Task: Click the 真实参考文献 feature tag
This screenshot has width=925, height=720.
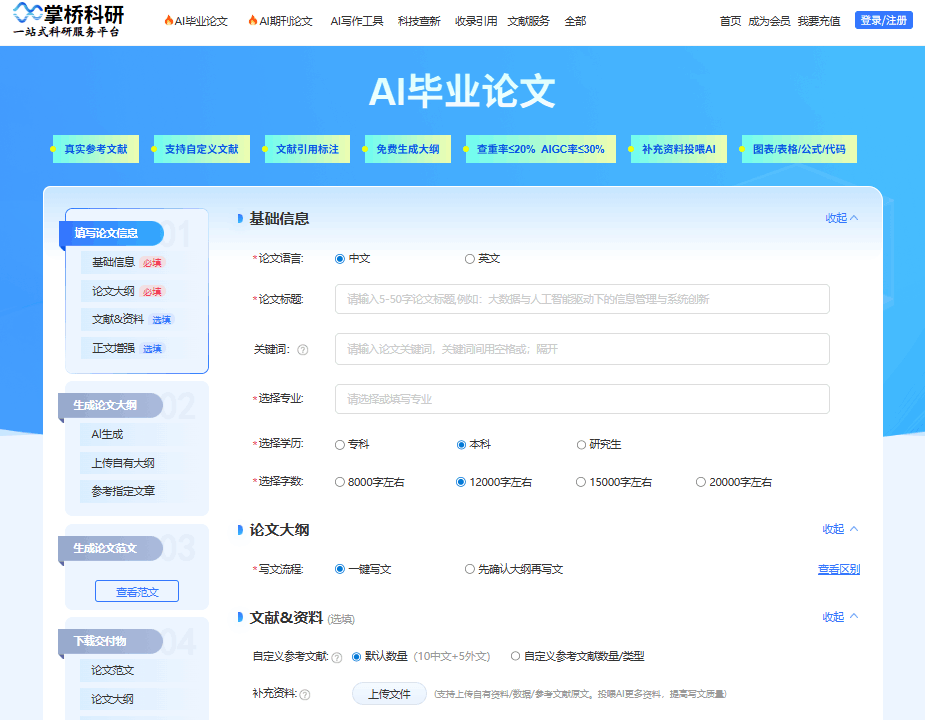Action: tap(96, 149)
